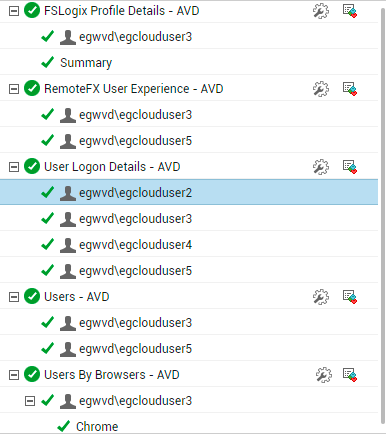Click configure wrench icon for Users - AVD

click(321, 297)
